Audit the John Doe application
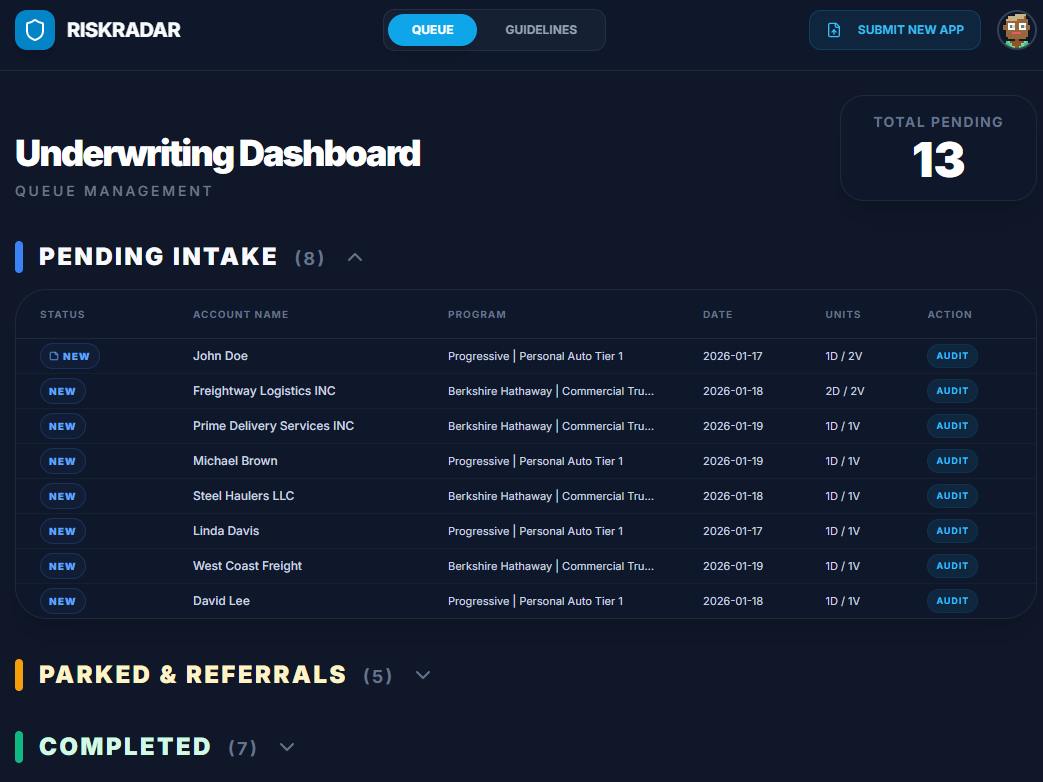The image size is (1043, 782). coord(951,356)
